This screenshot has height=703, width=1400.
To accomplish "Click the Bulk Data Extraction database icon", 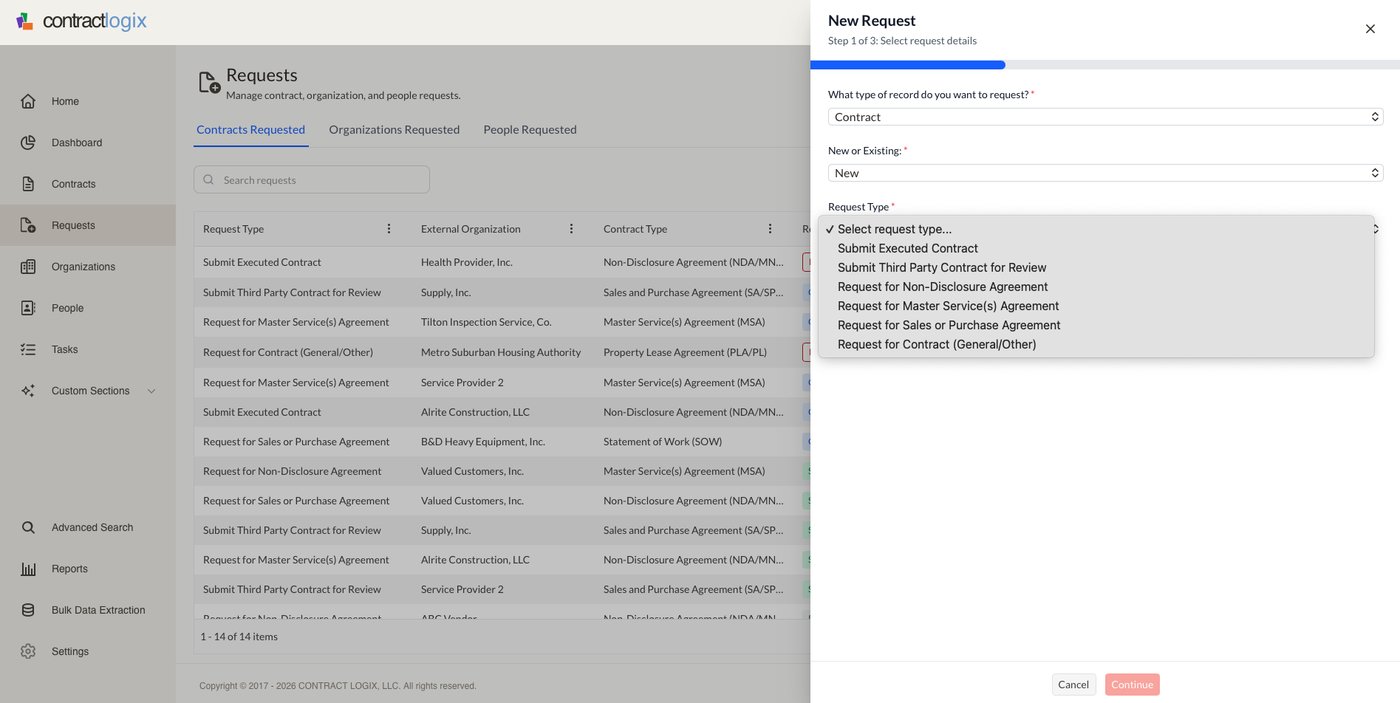I will click(x=28, y=610).
